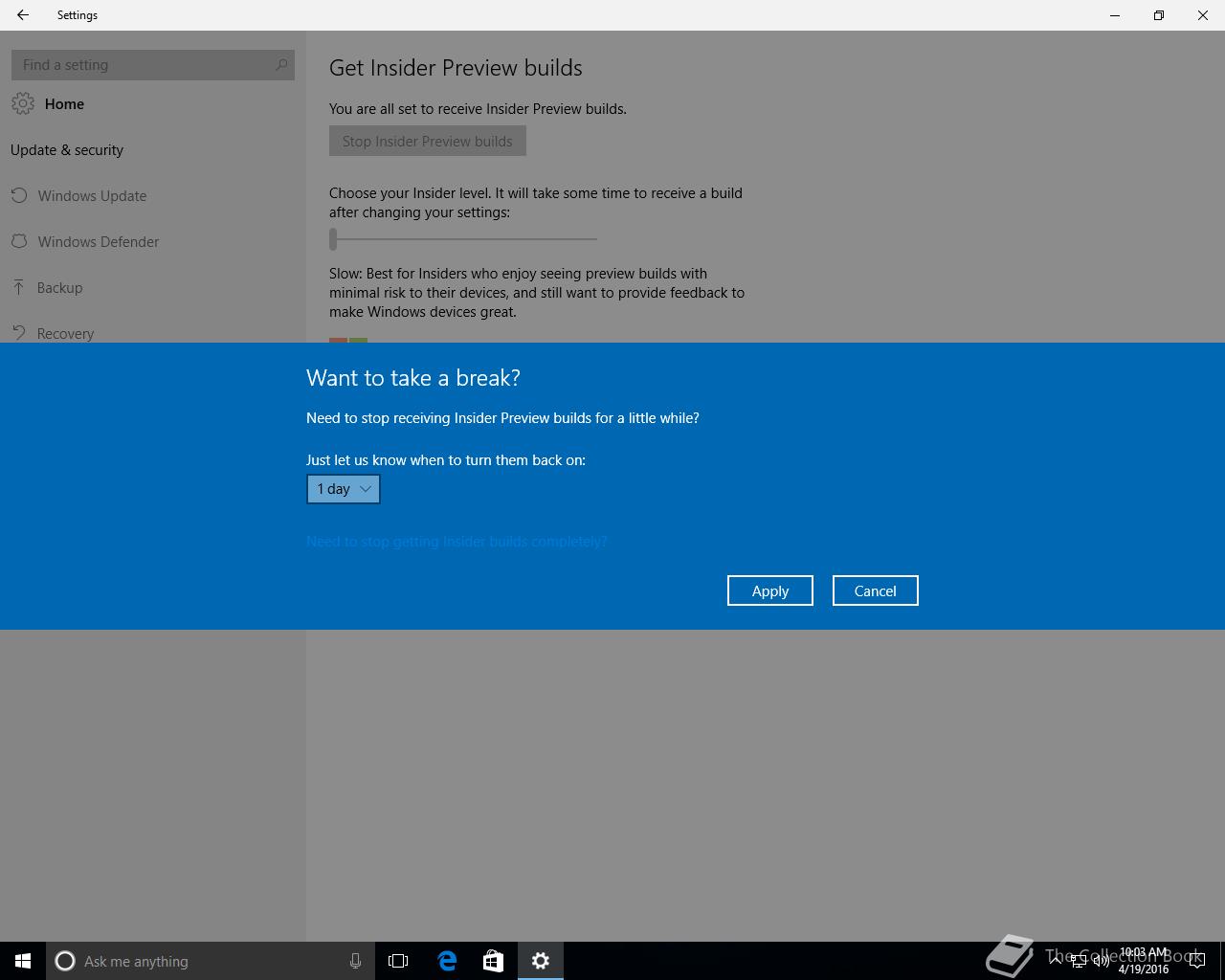Click the Settings gear on the taskbar
The height and width of the screenshot is (980, 1225).
click(x=541, y=961)
